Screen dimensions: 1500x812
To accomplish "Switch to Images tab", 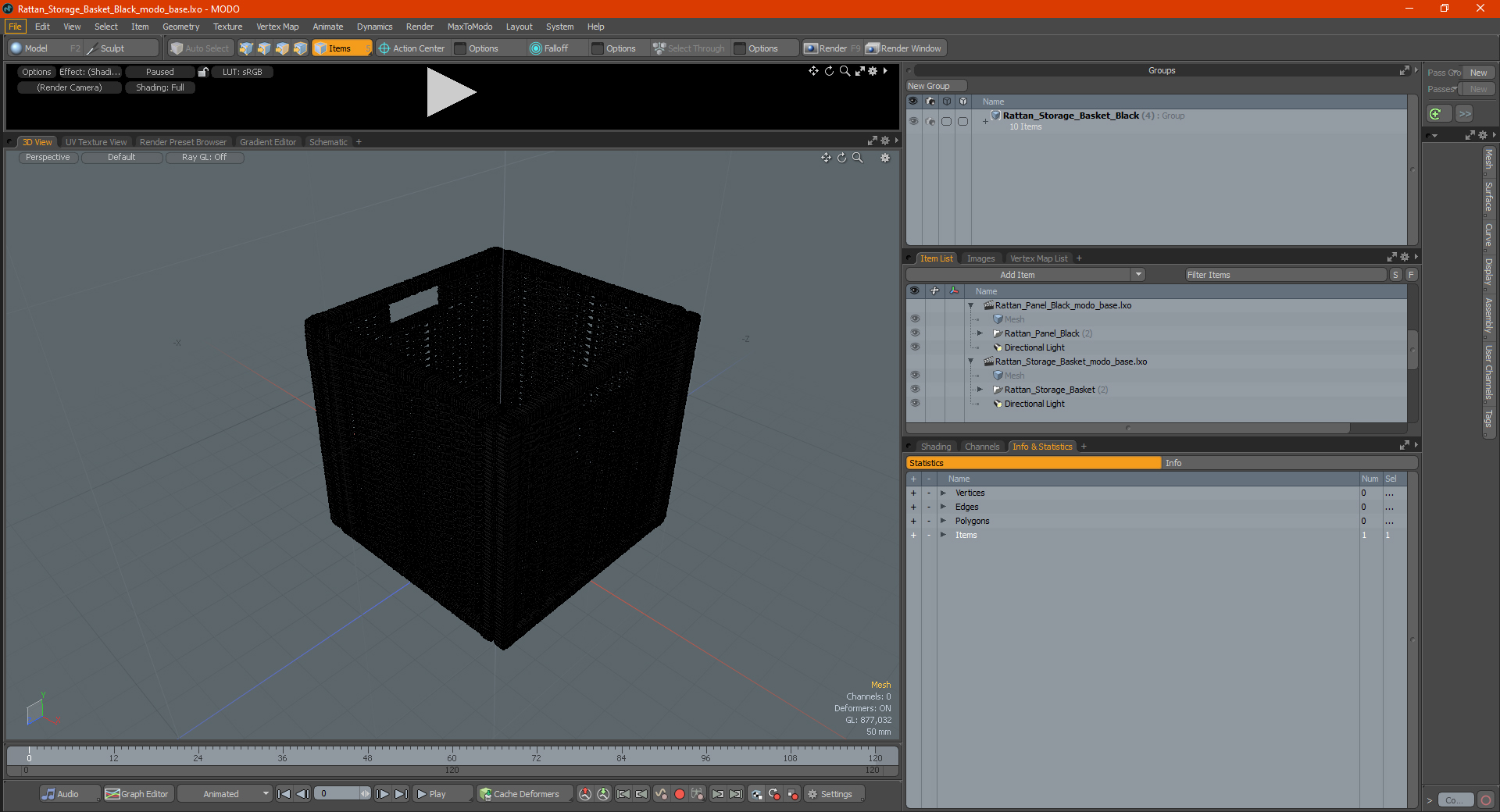I will pyautogui.click(x=980, y=258).
